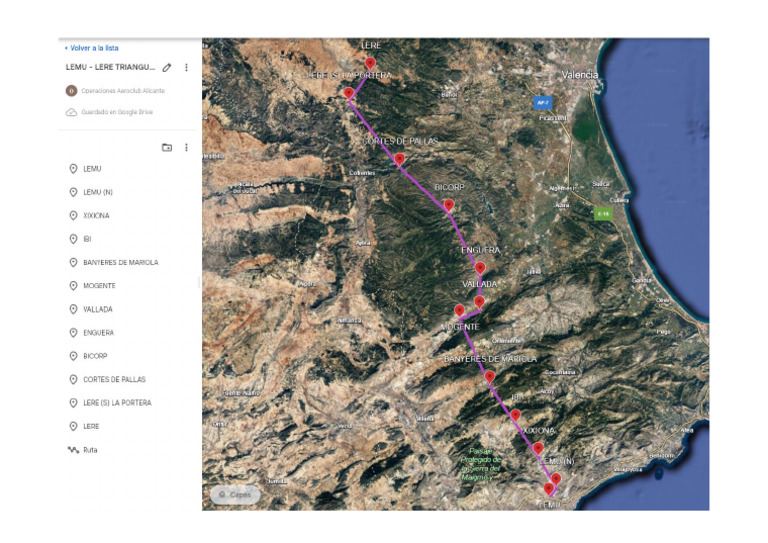Edit the project title with pencil icon
Screen dimensions: 768x543
[x=167, y=68]
